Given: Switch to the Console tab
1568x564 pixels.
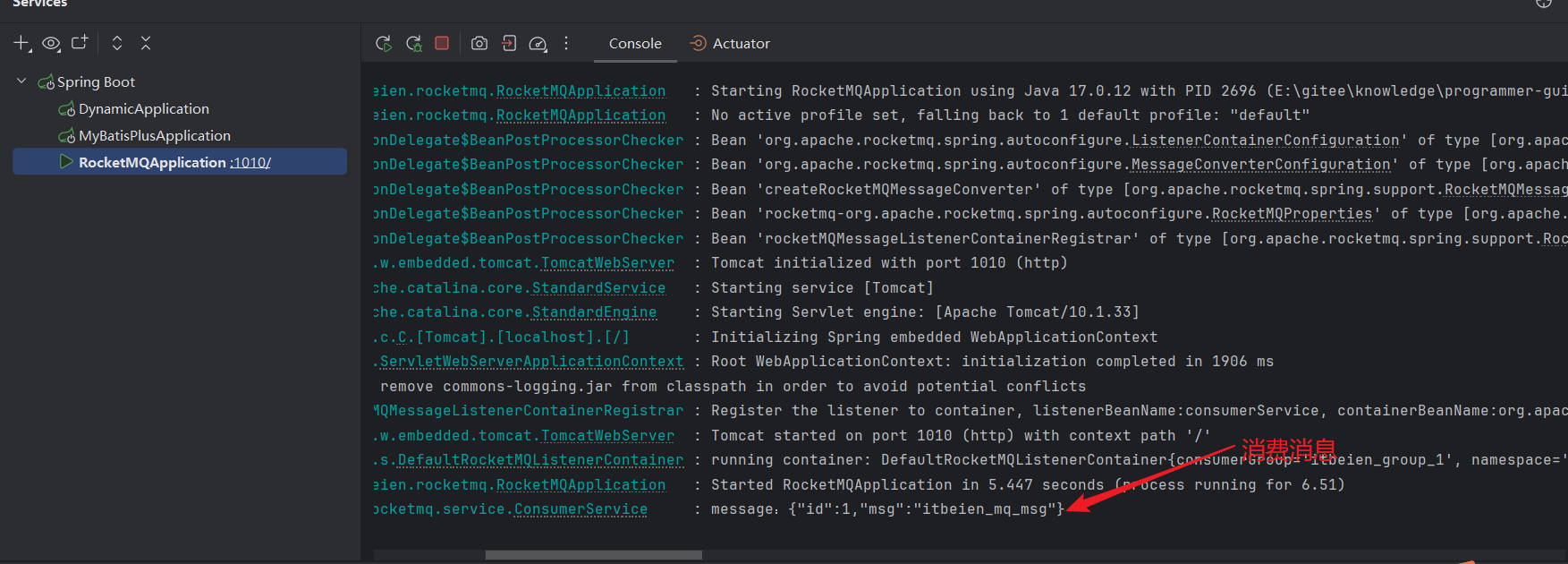Looking at the screenshot, I should click(635, 43).
